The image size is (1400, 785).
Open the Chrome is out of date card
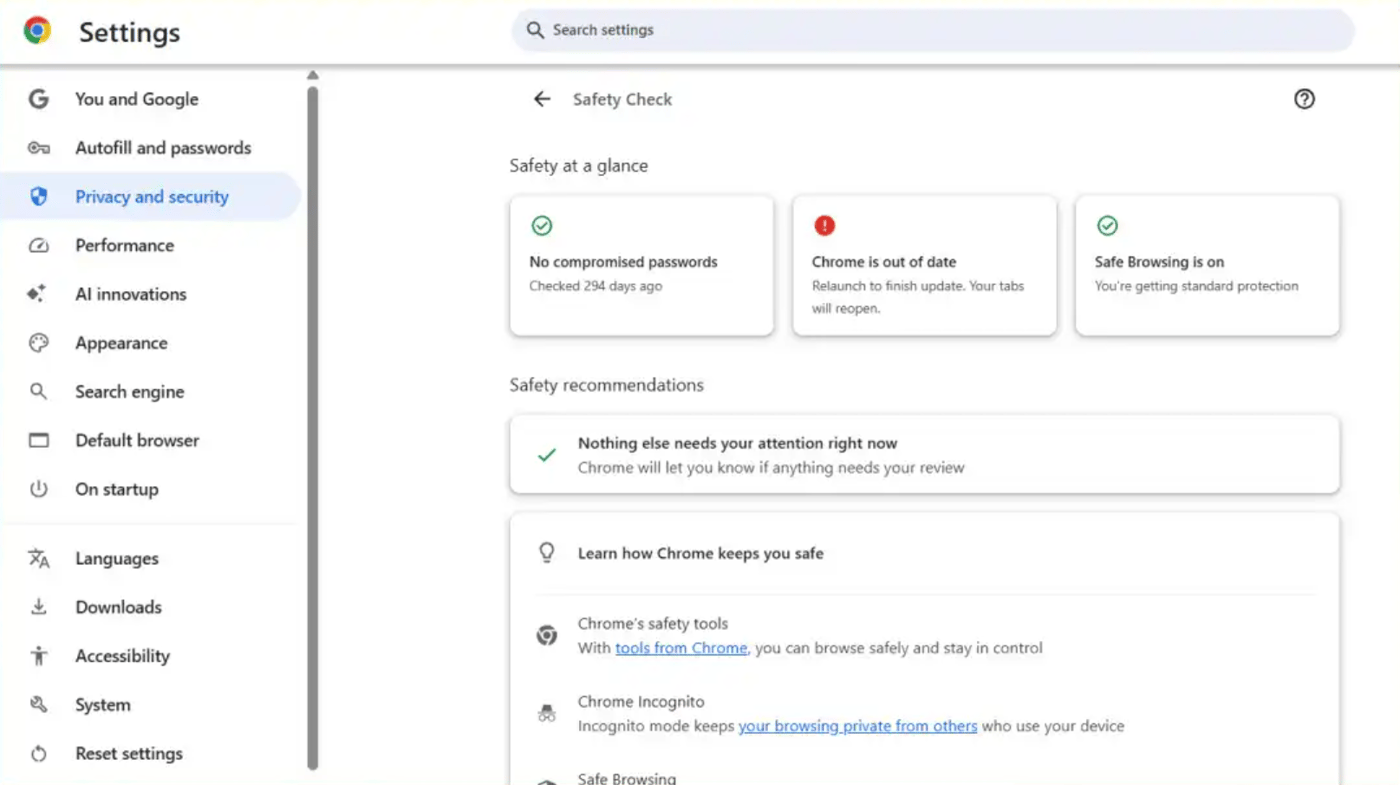pos(923,265)
